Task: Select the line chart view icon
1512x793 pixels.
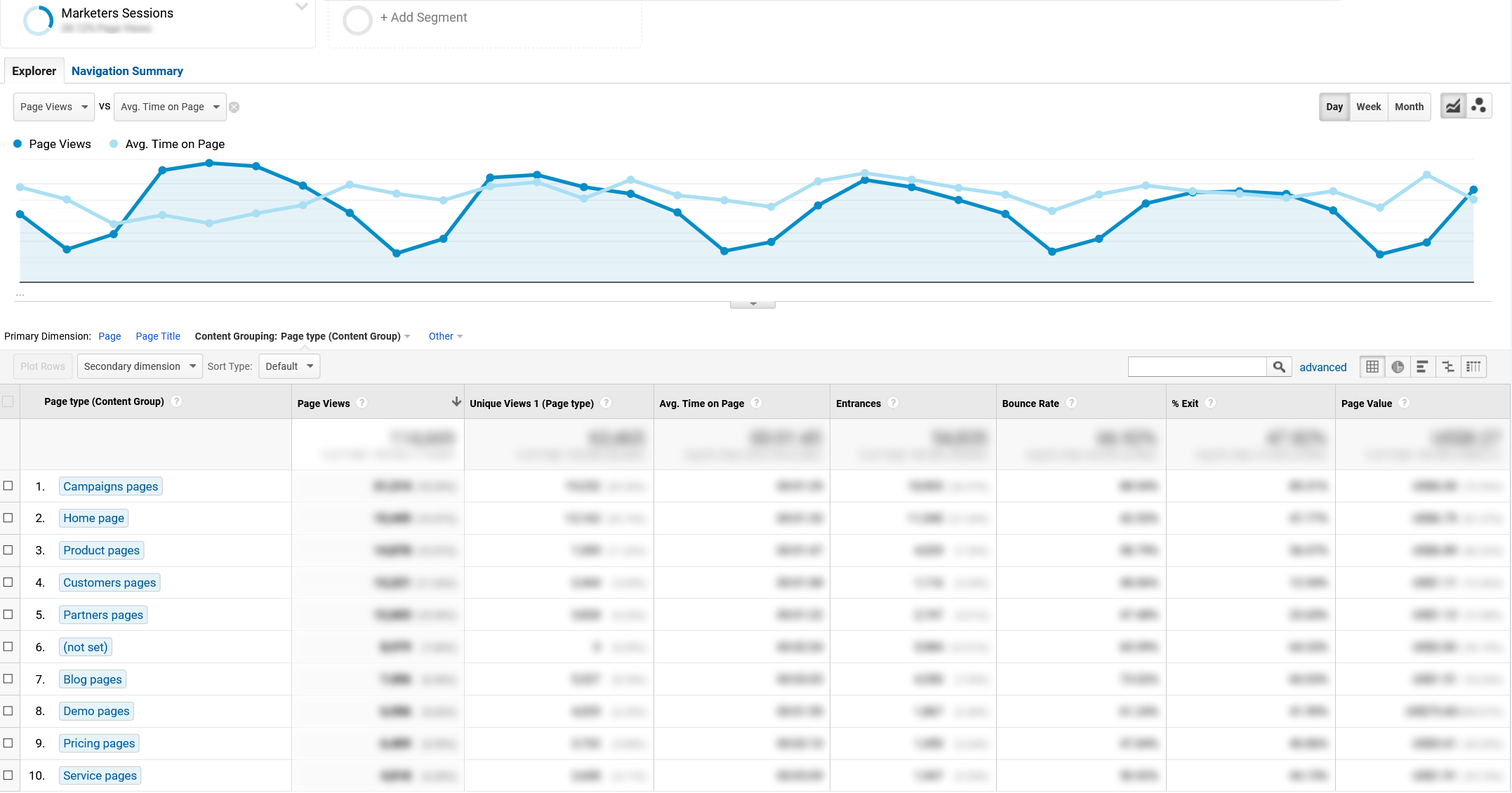Action: coord(1452,105)
